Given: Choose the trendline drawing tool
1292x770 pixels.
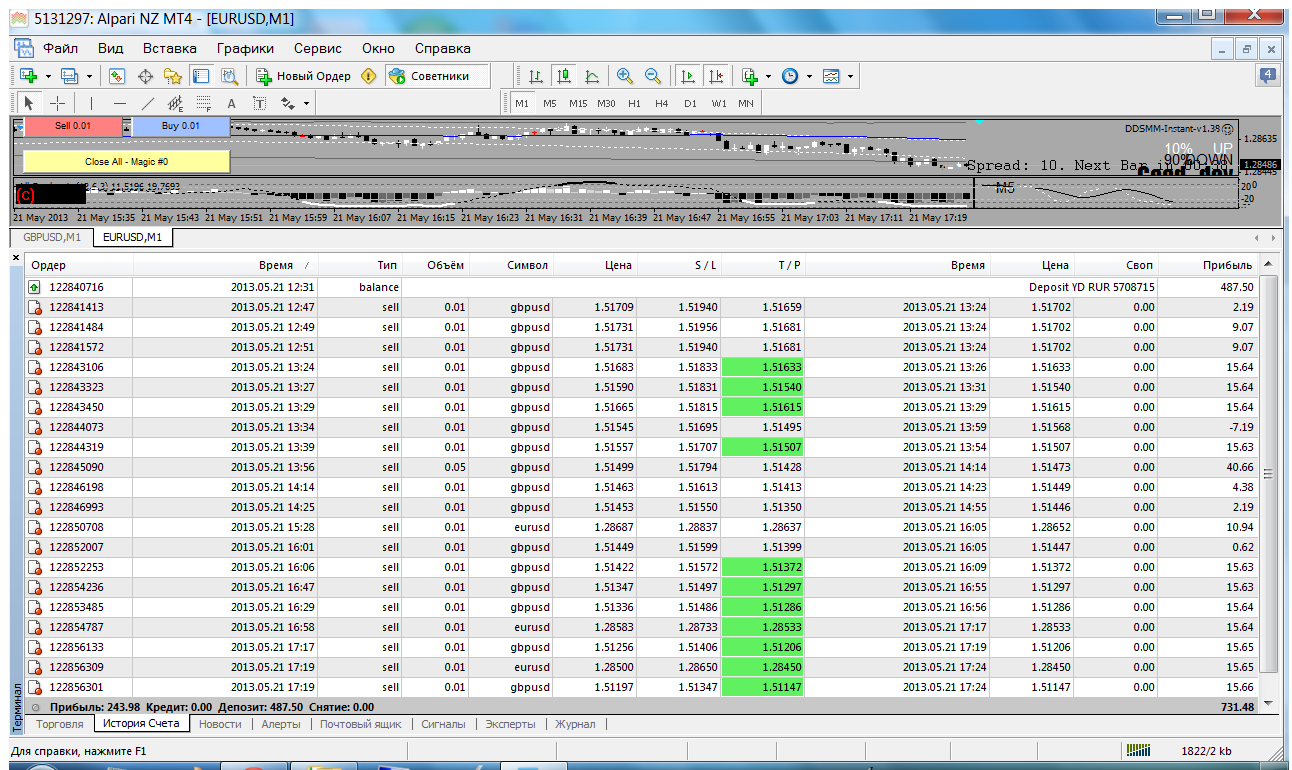Looking at the screenshot, I should click(x=147, y=103).
